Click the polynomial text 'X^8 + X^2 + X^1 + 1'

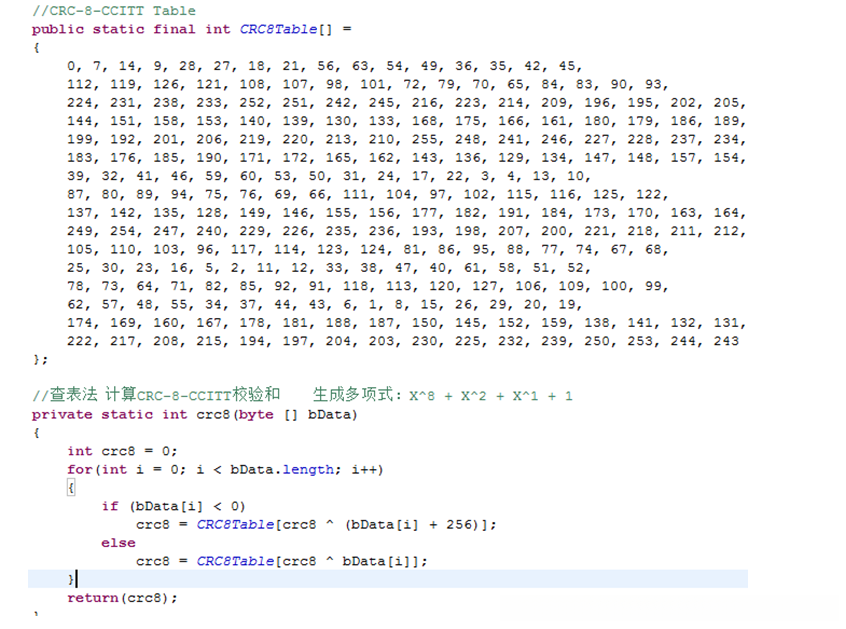(490, 396)
